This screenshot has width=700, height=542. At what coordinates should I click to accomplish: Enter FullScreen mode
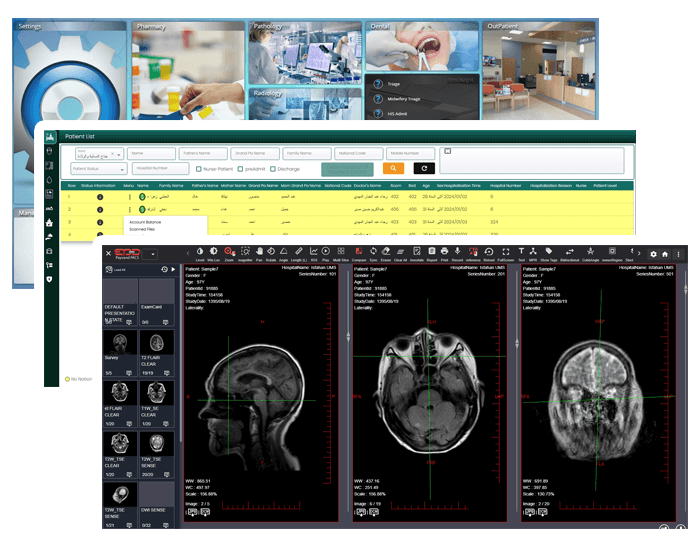[506, 253]
